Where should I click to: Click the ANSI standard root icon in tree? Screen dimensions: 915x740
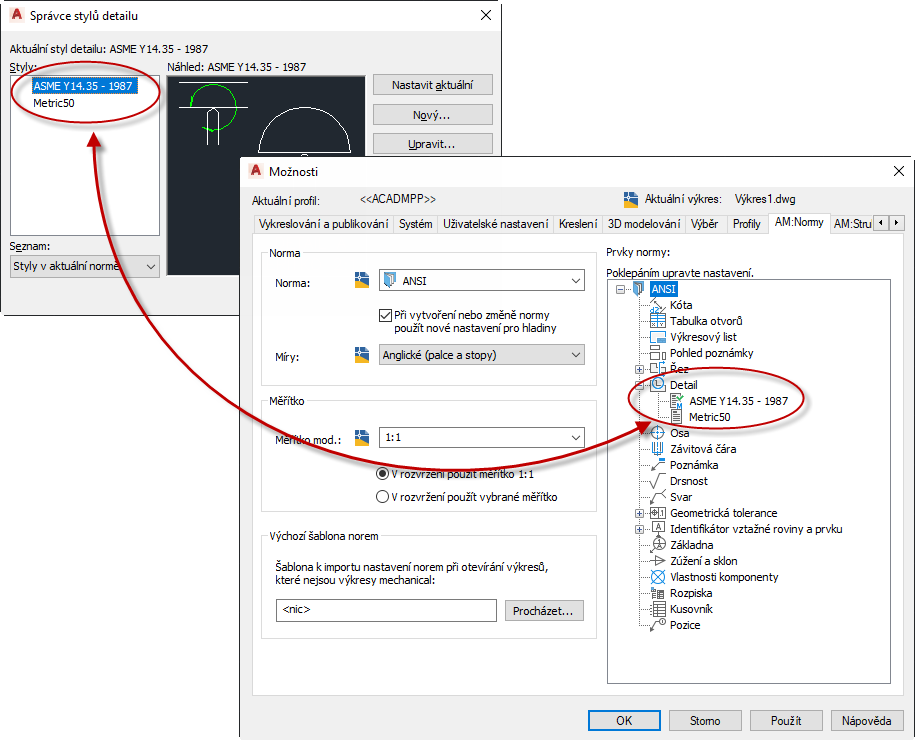[x=638, y=289]
